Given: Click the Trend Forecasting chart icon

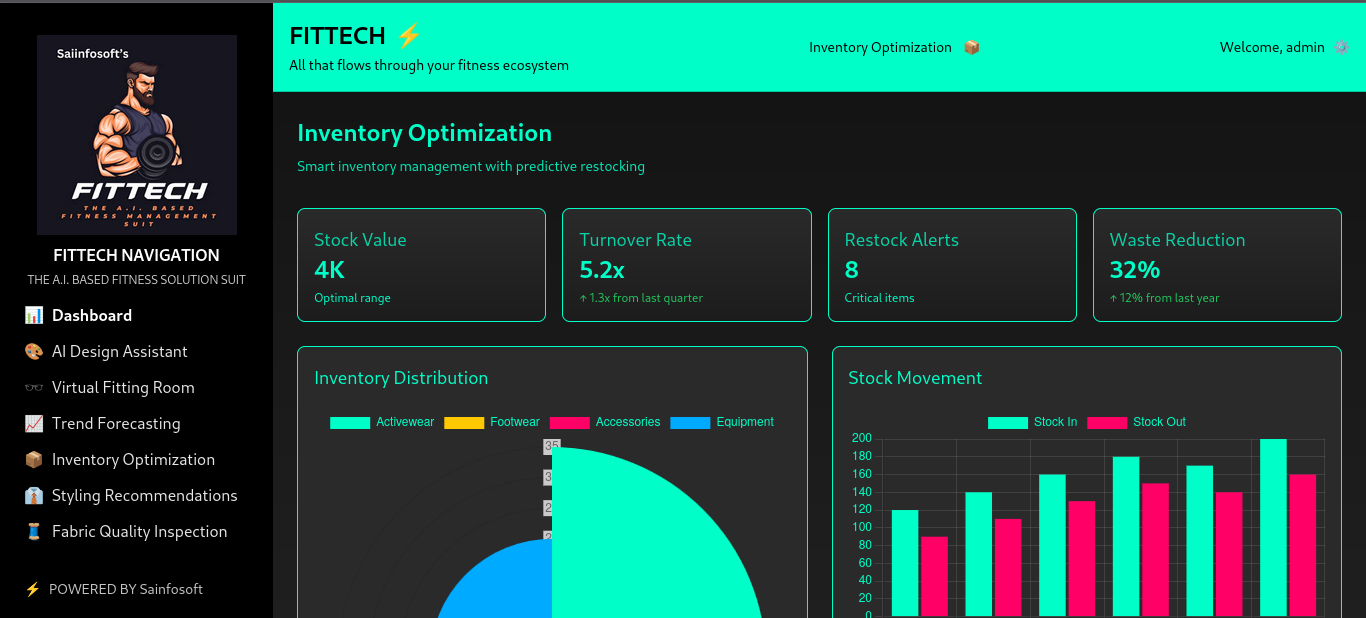Looking at the screenshot, I should 34,424.
